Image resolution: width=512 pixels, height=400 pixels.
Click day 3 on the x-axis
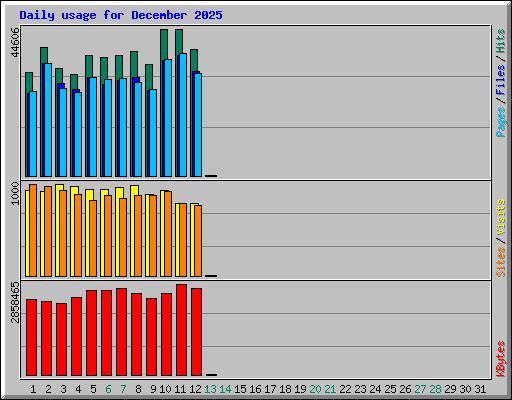coord(63,389)
